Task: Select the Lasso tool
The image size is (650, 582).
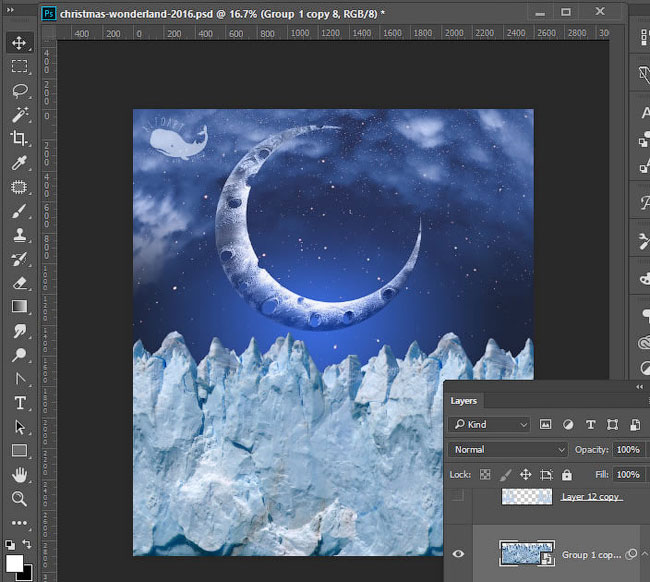Action: (19, 91)
